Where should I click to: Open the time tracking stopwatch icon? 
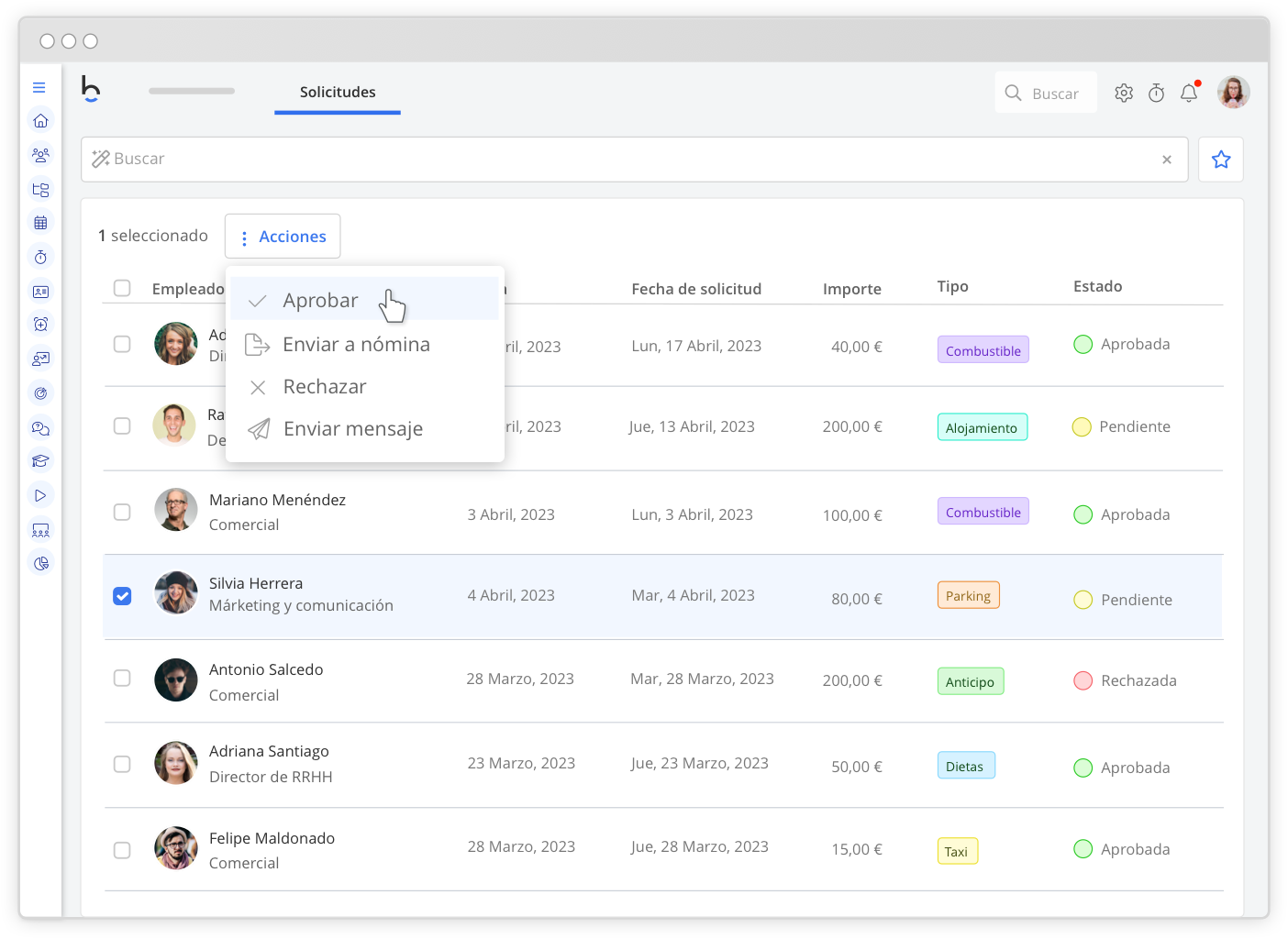[x=40, y=257]
